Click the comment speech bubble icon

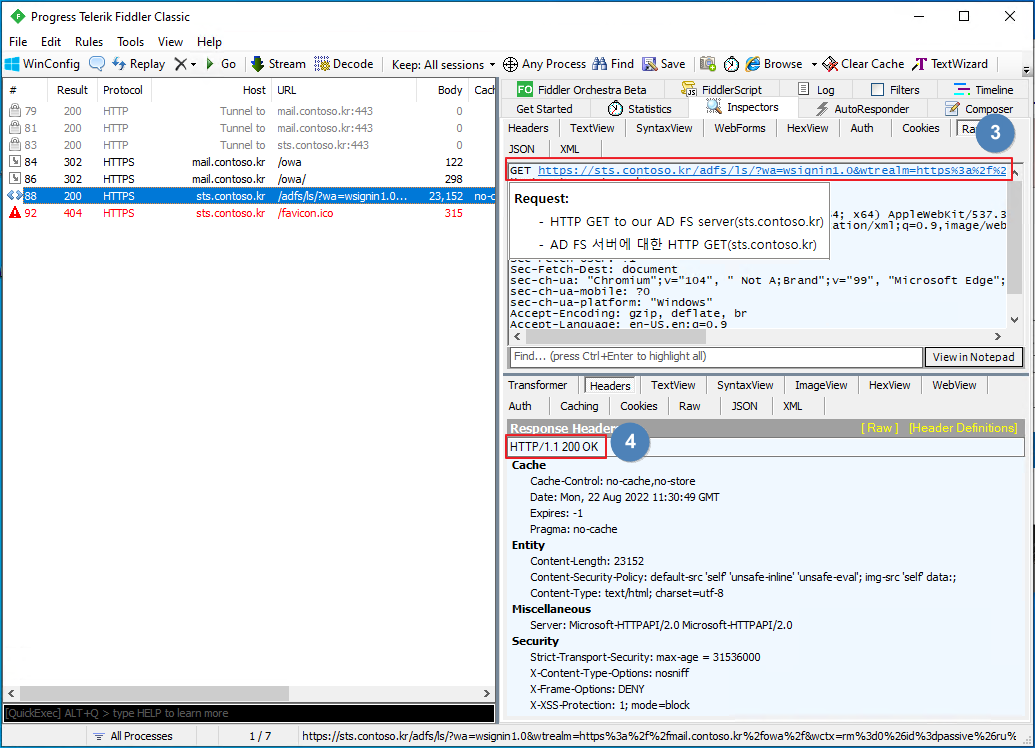(96, 64)
